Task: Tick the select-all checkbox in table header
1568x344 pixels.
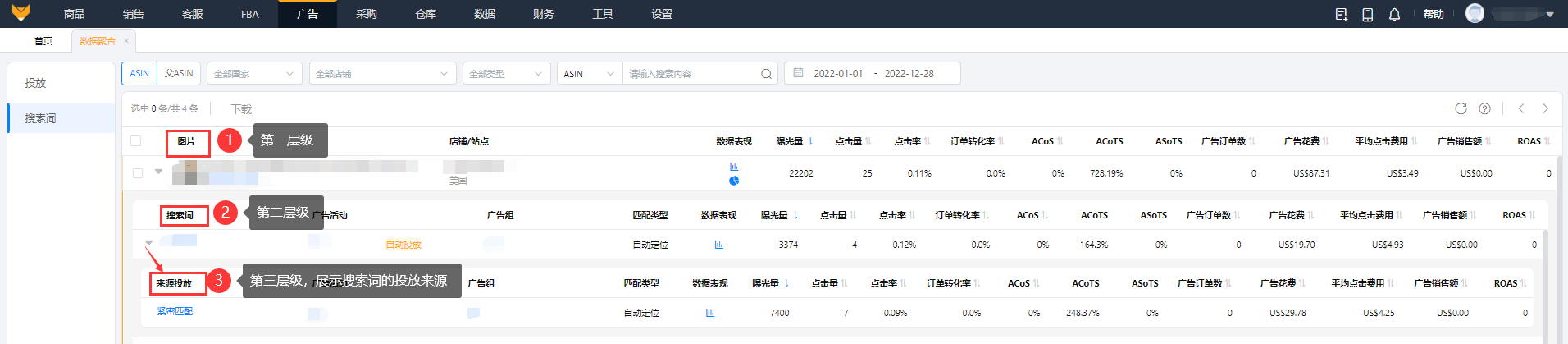Action: (136, 141)
